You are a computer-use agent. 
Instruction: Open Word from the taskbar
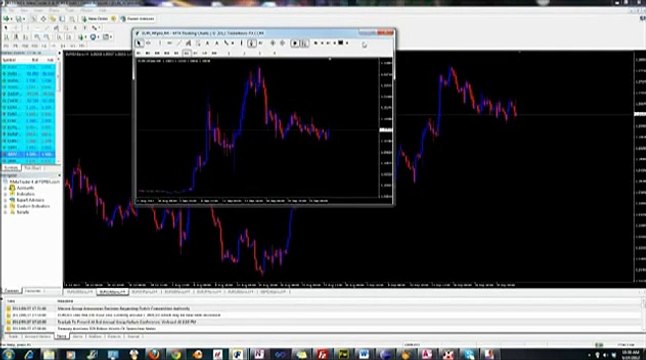pyautogui.click(x=364, y=354)
